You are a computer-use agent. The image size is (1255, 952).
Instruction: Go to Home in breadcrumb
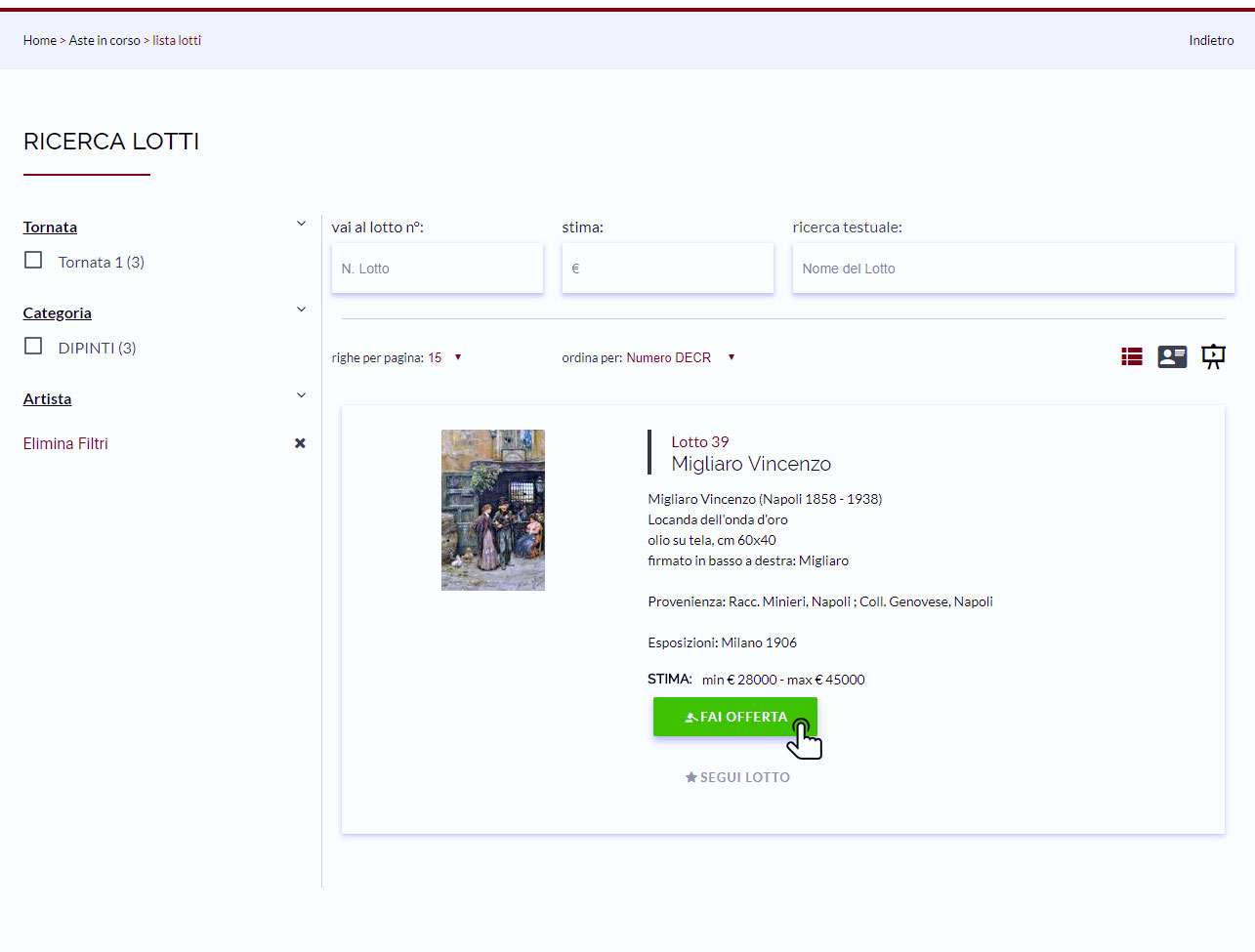click(40, 41)
